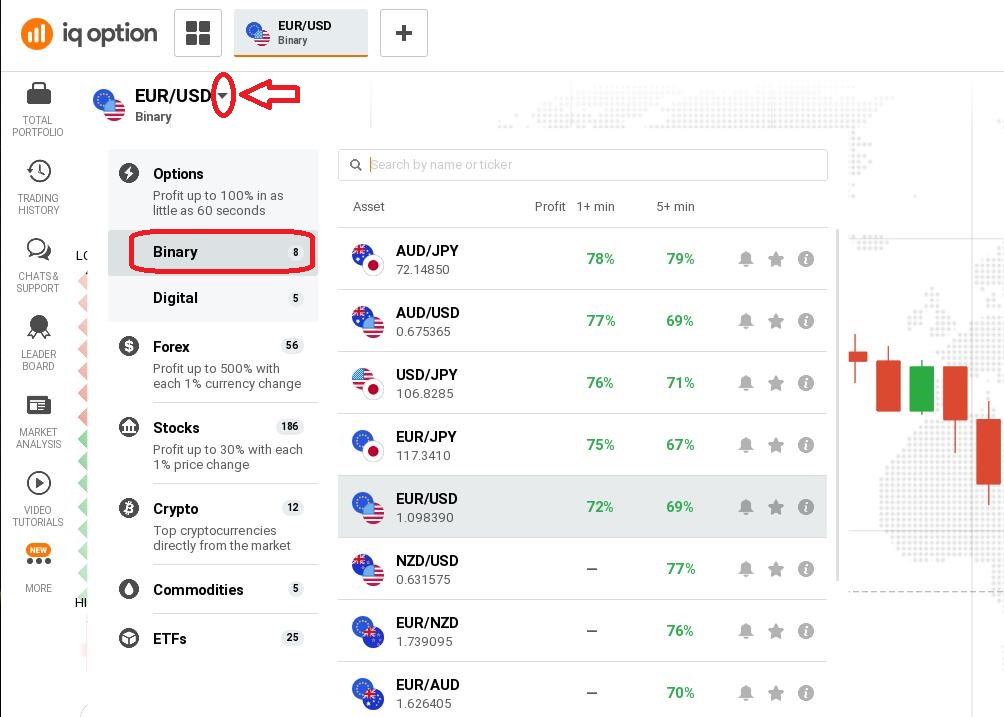Add a new asset tab with plus
The height and width of the screenshot is (717, 1004).
click(x=403, y=33)
